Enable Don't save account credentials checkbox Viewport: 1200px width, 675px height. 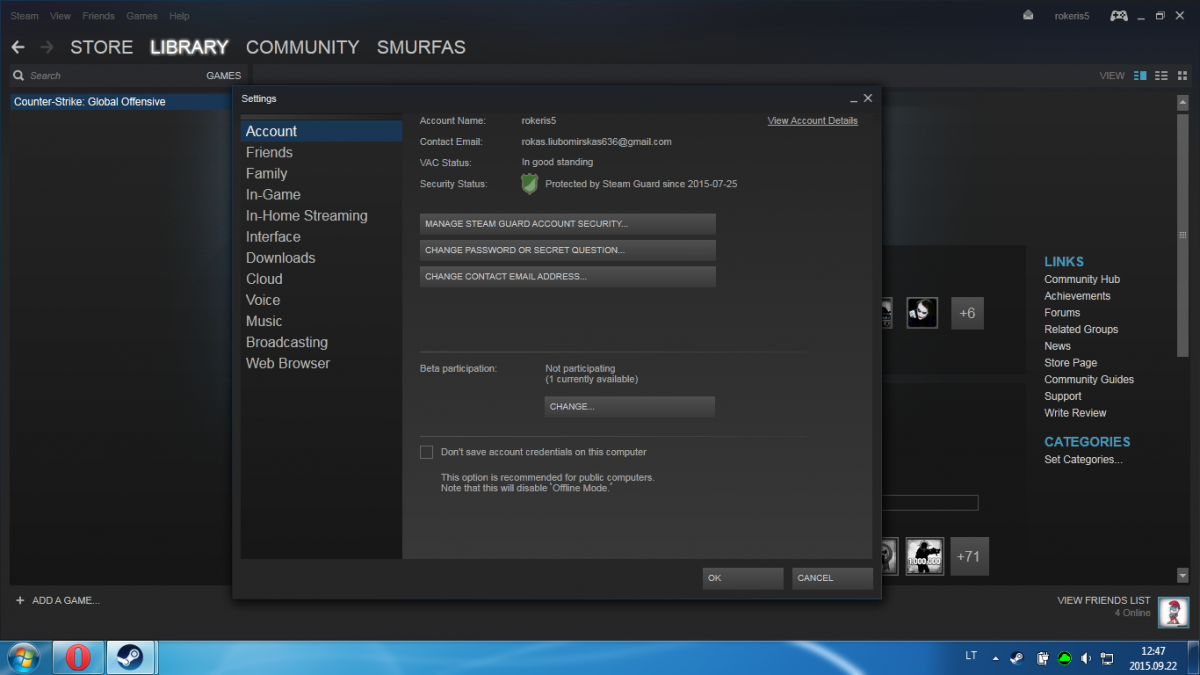pyautogui.click(x=427, y=452)
